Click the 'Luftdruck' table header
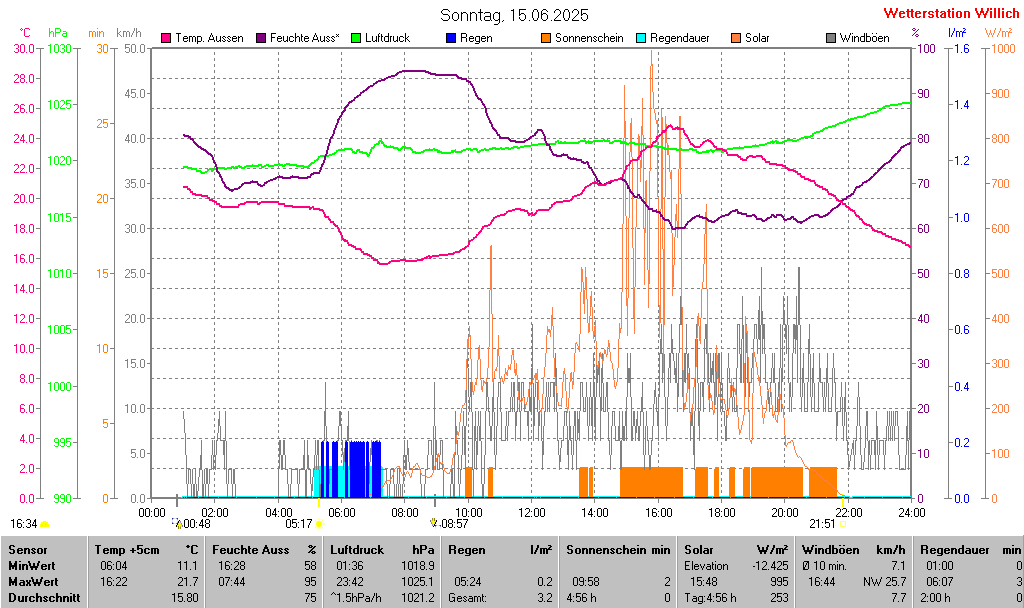This screenshot has width=1024, height=608. [357, 551]
